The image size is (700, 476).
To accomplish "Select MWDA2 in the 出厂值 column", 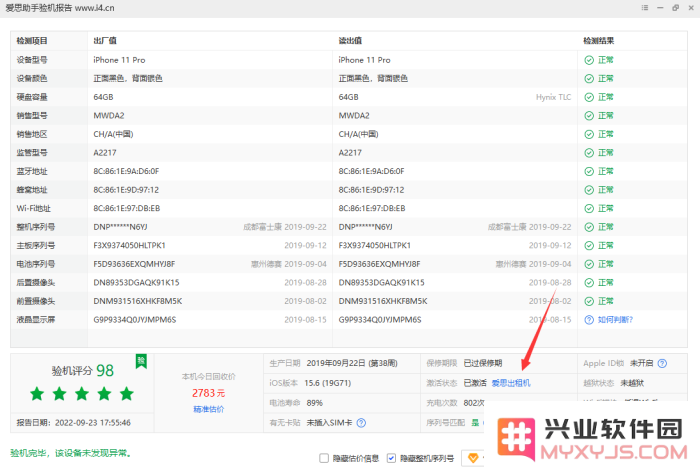I will tap(109, 116).
